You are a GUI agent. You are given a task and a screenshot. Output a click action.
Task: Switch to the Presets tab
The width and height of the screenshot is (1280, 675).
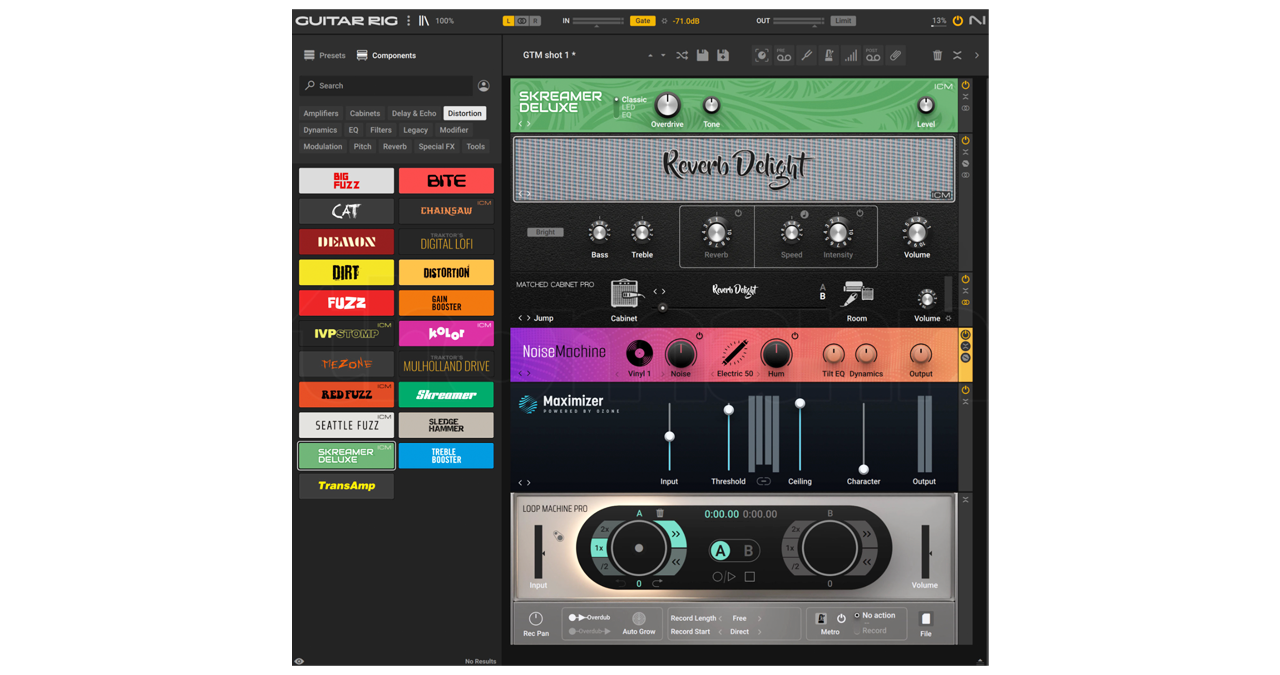point(324,56)
